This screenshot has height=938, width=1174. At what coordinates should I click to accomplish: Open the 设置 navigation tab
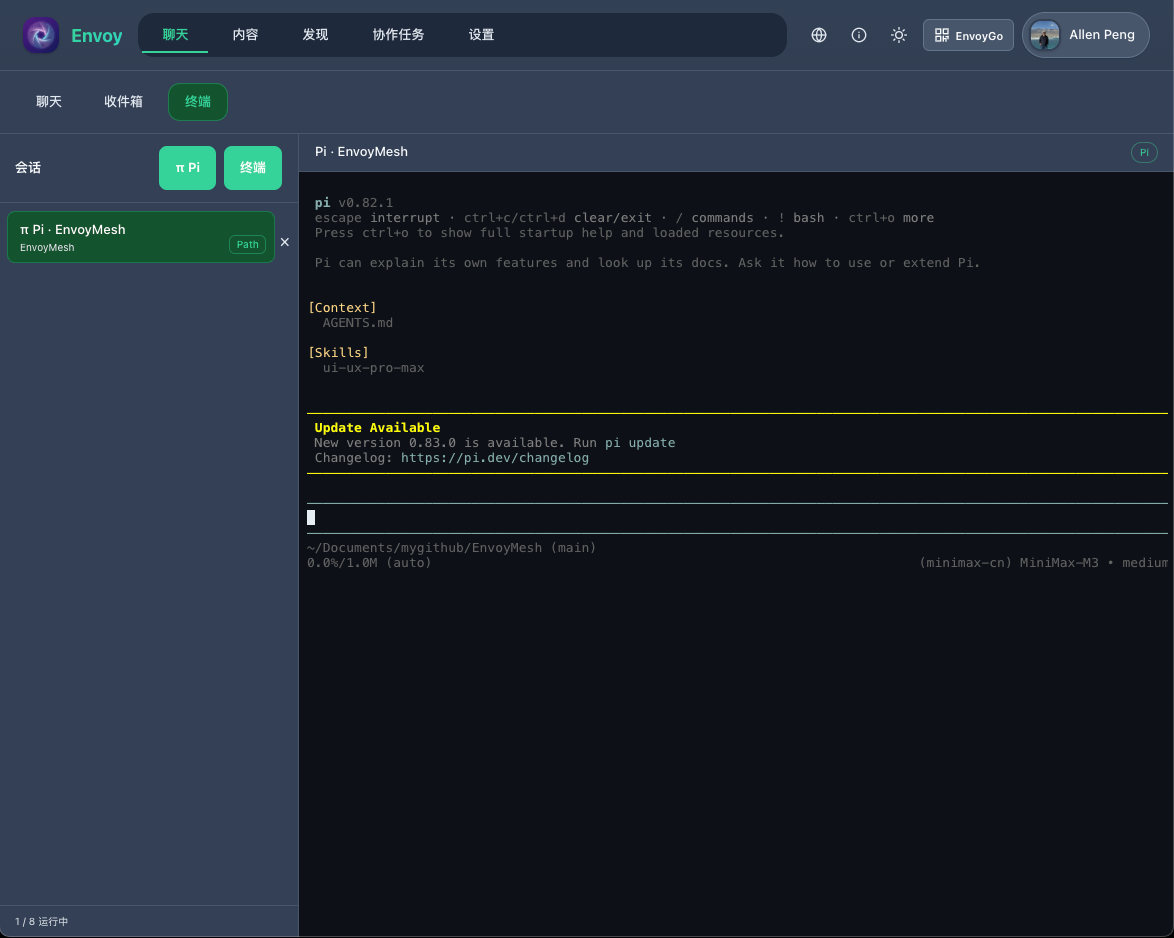(x=481, y=35)
